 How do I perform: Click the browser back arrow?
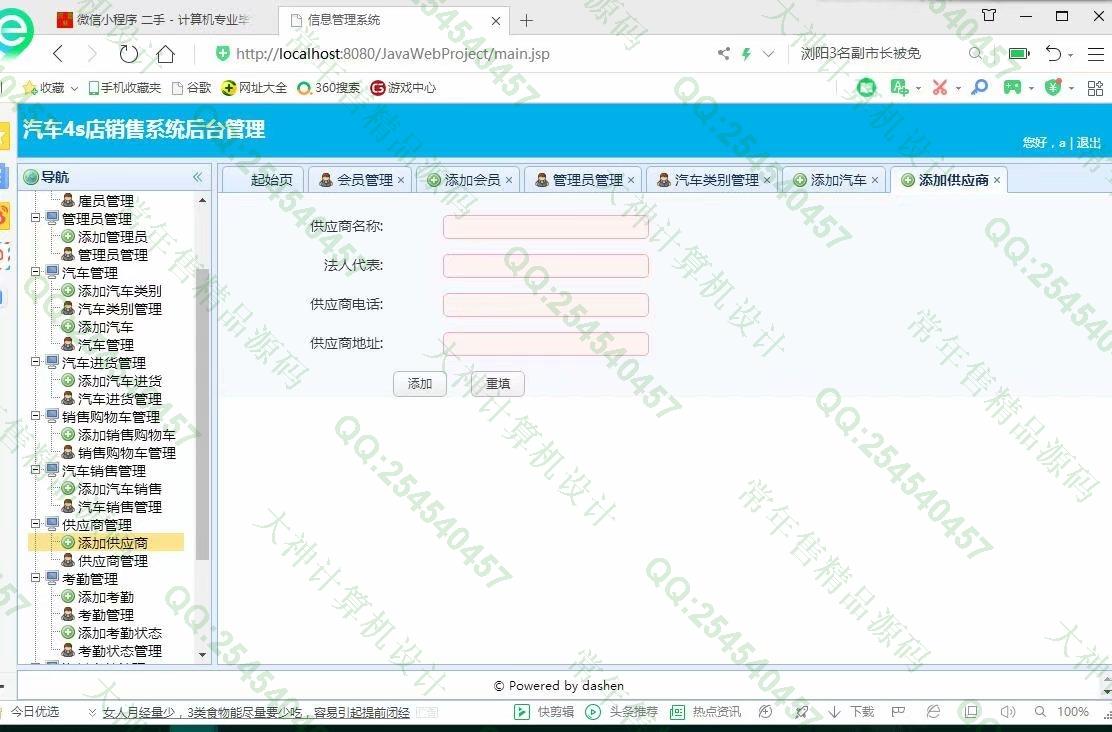[x=58, y=54]
